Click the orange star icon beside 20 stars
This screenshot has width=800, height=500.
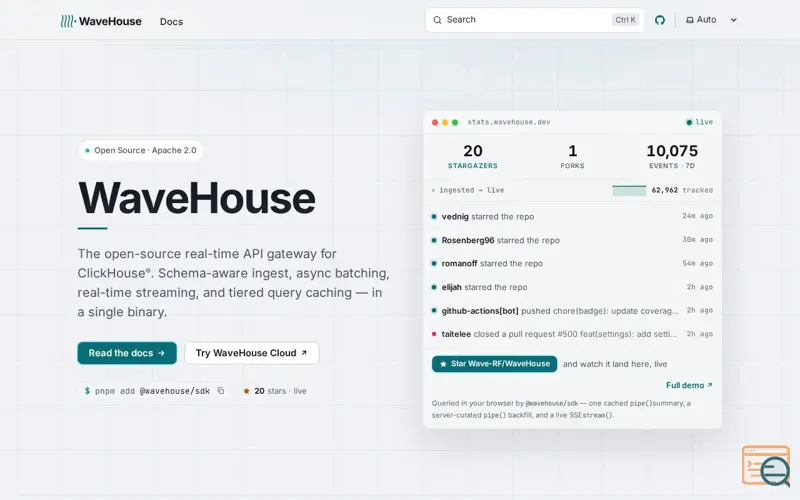[246, 391]
